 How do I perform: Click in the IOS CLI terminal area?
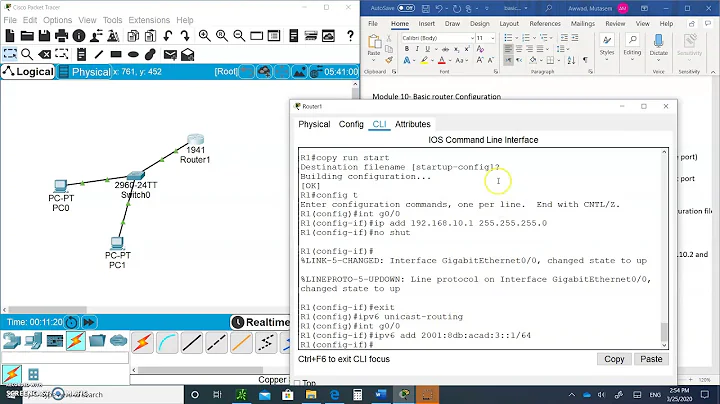click(x=480, y=248)
